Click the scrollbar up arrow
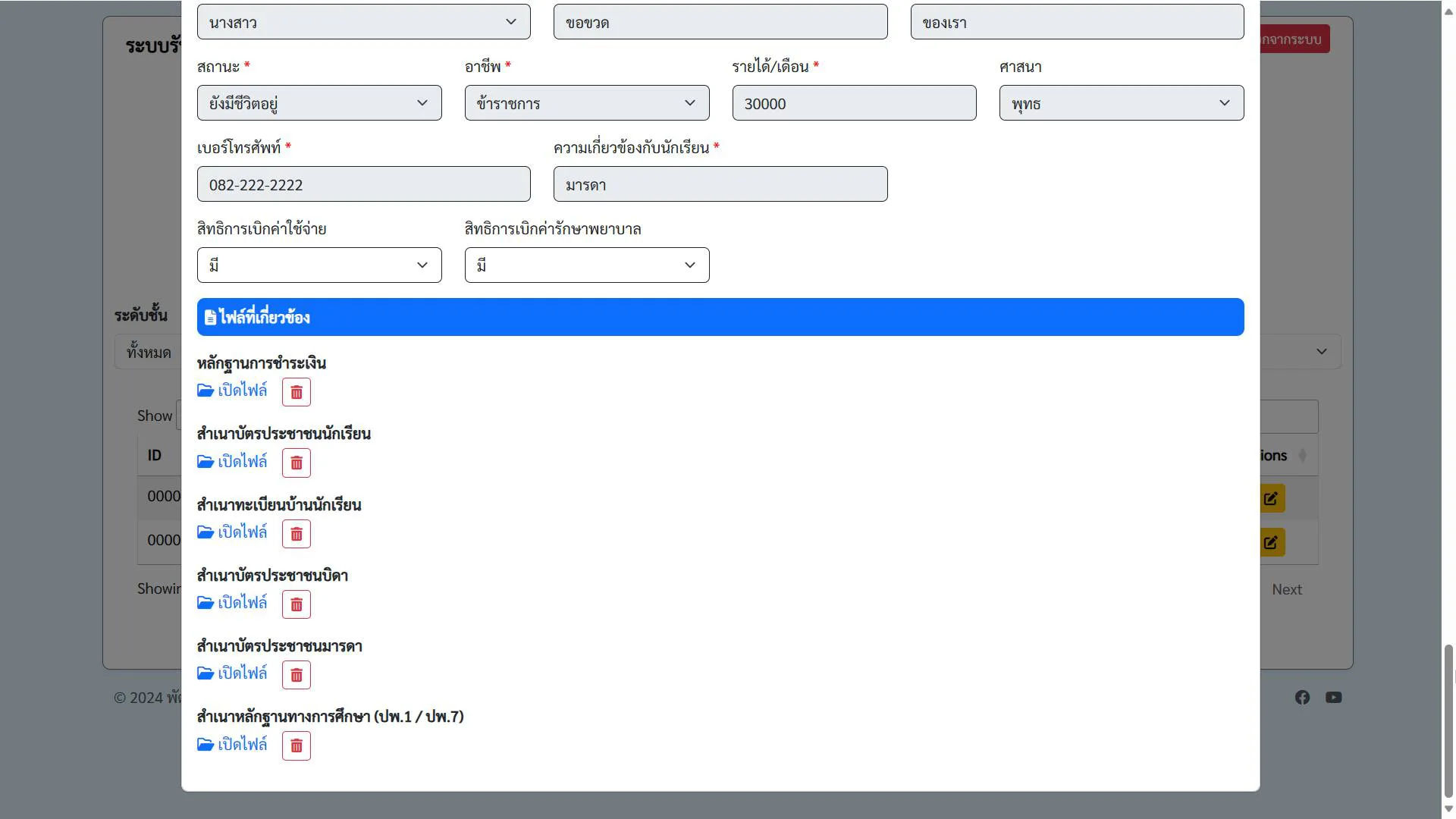 [1448, 11]
